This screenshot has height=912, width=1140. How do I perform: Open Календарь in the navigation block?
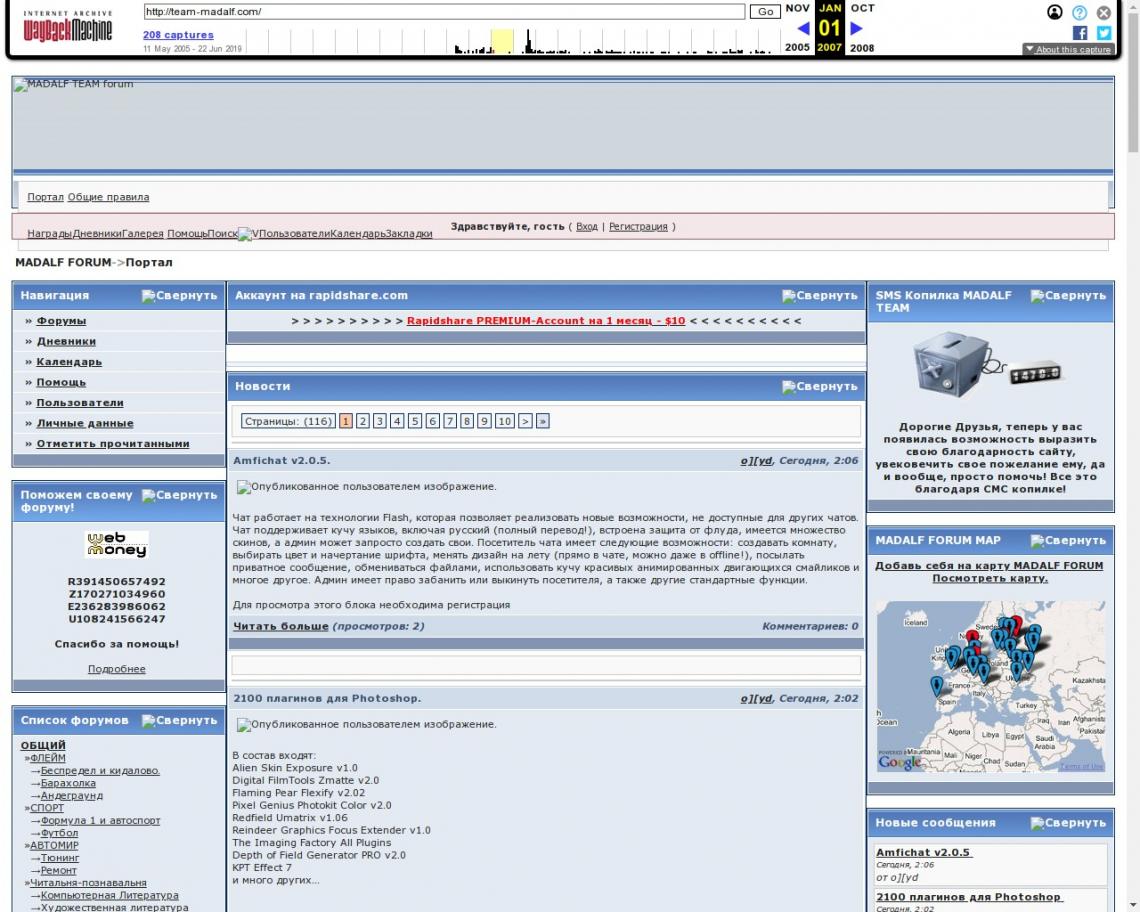tap(69, 361)
